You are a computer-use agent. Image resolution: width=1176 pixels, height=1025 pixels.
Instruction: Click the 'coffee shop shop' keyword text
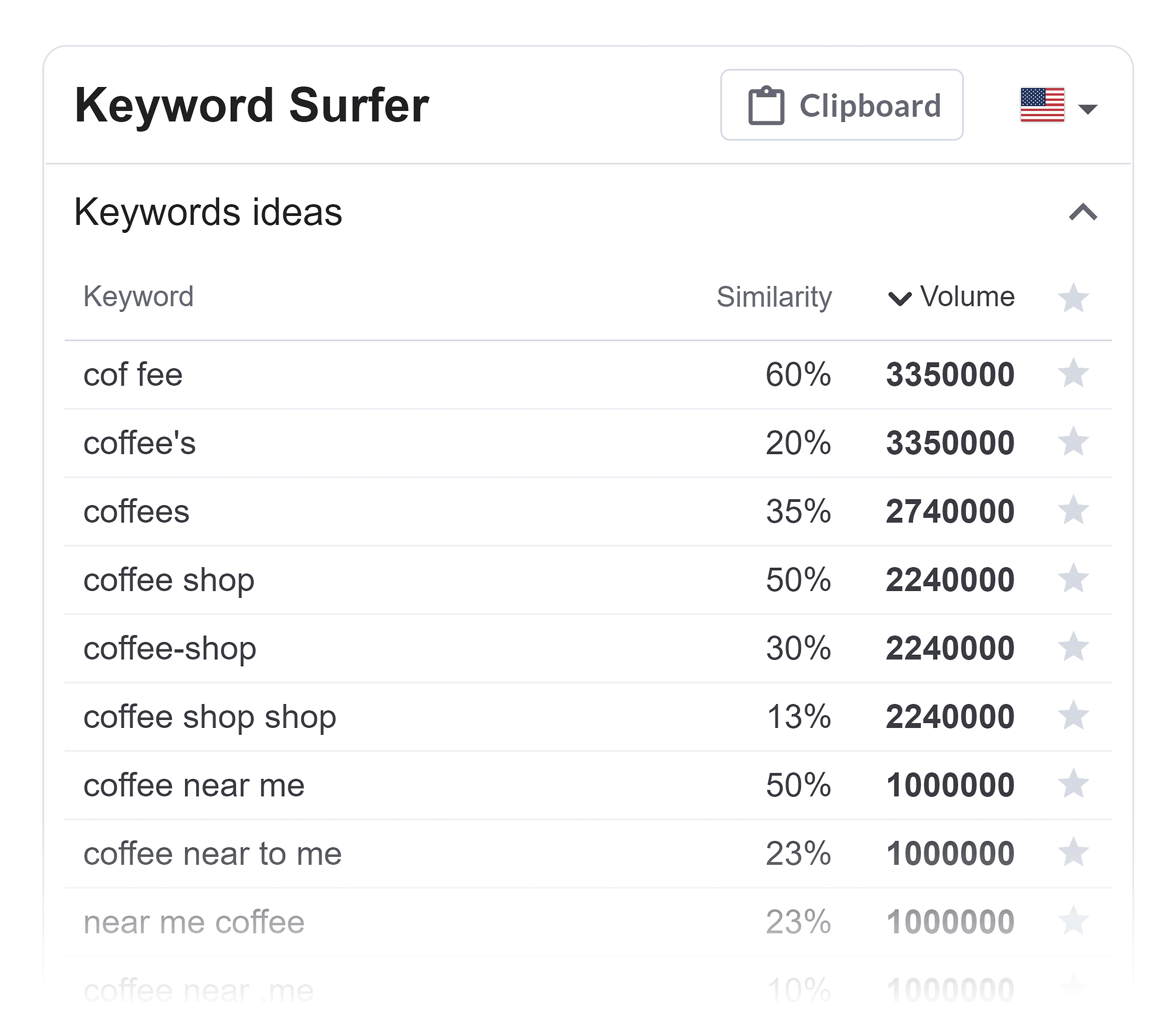point(210,718)
